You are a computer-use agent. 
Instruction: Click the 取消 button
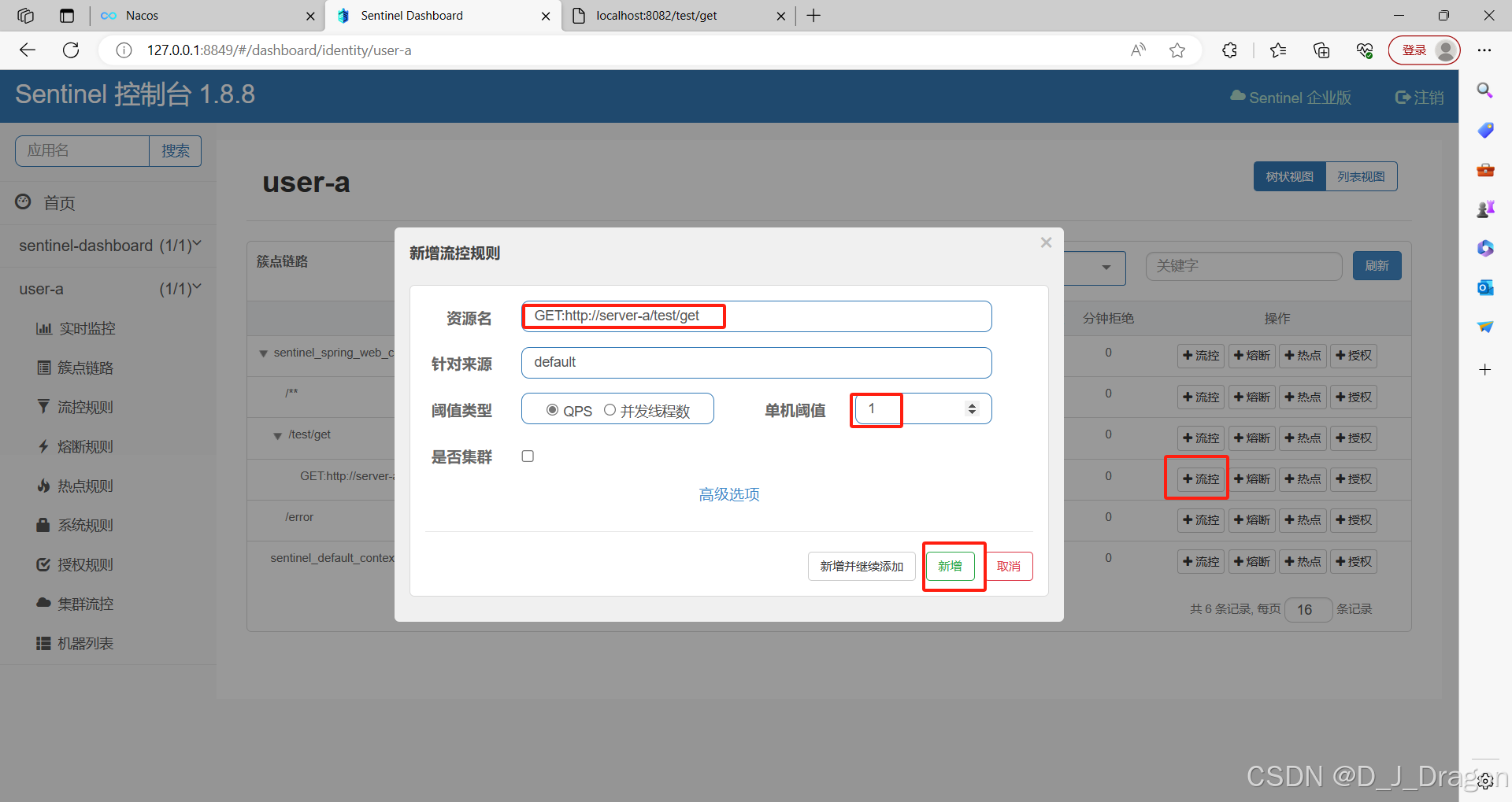coord(1009,566)
